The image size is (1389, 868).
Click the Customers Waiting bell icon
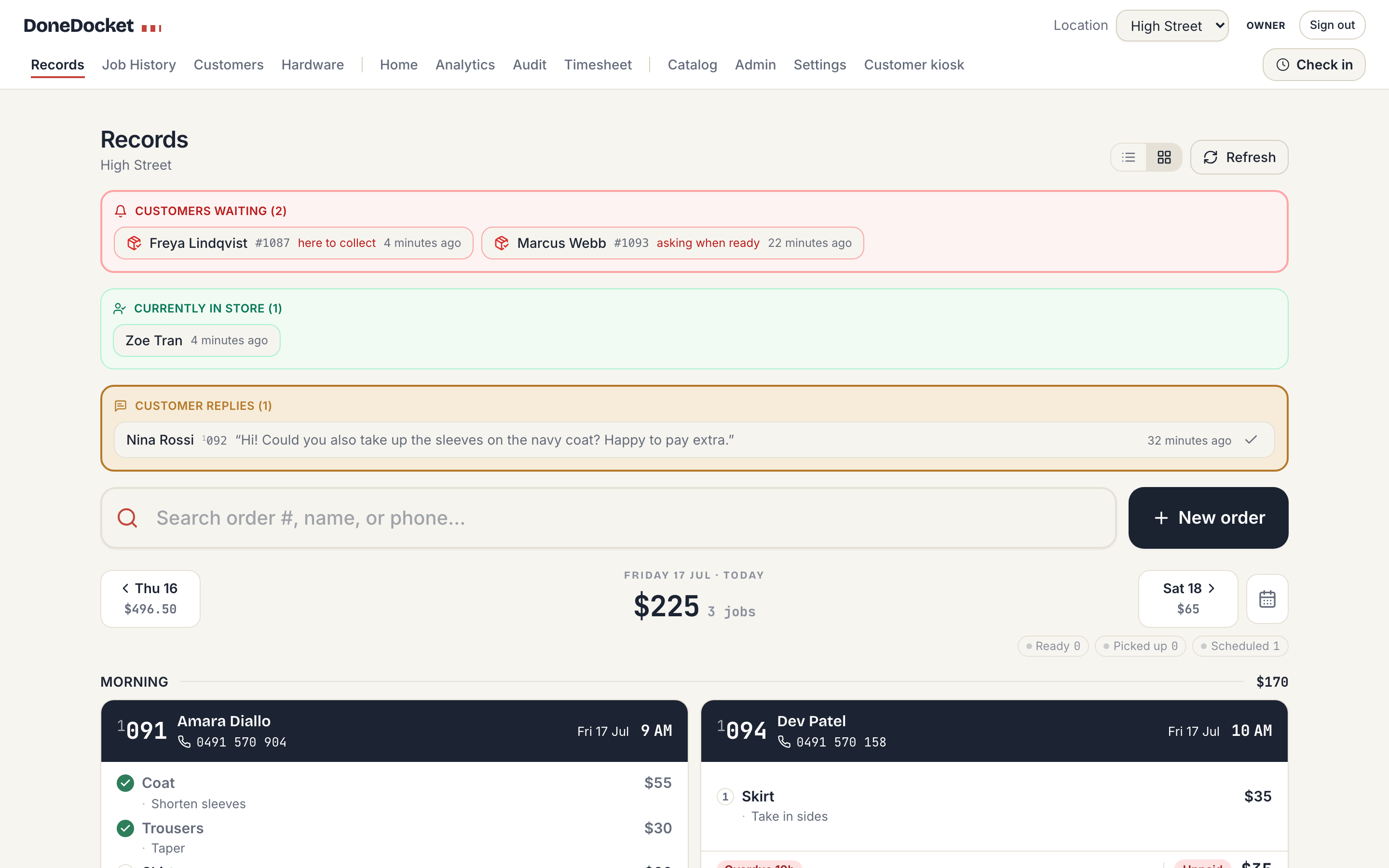(121, 211)
